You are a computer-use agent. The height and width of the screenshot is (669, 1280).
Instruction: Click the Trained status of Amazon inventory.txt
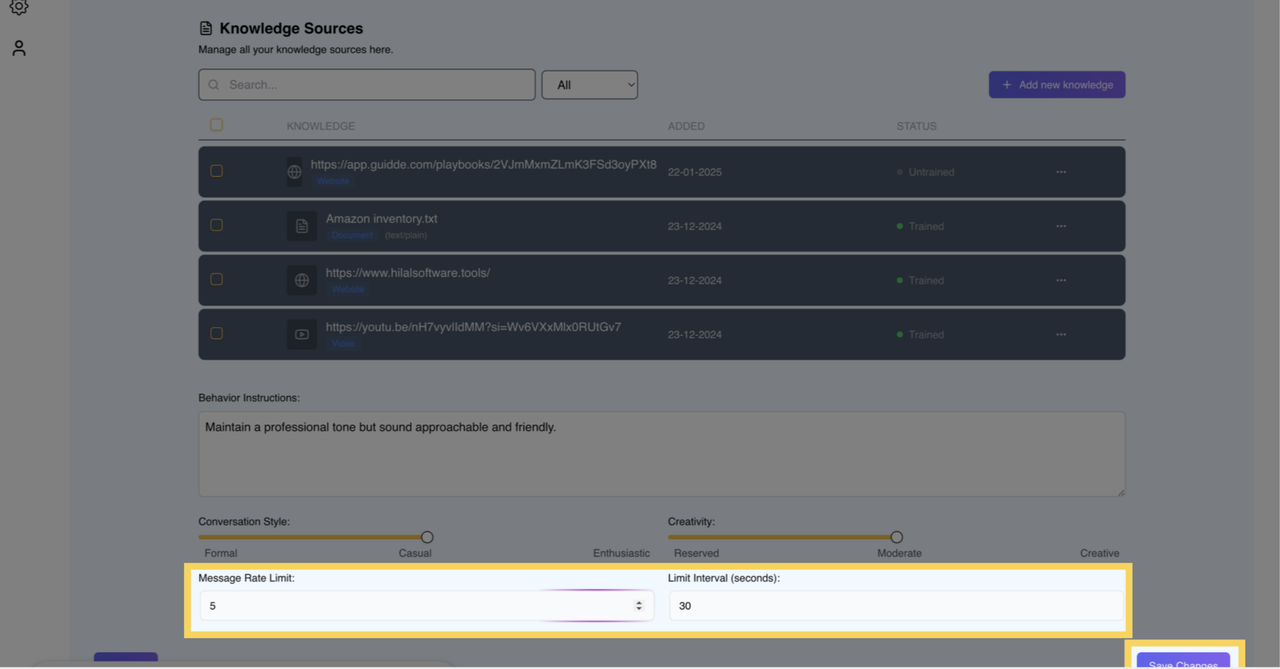(921, 226)
